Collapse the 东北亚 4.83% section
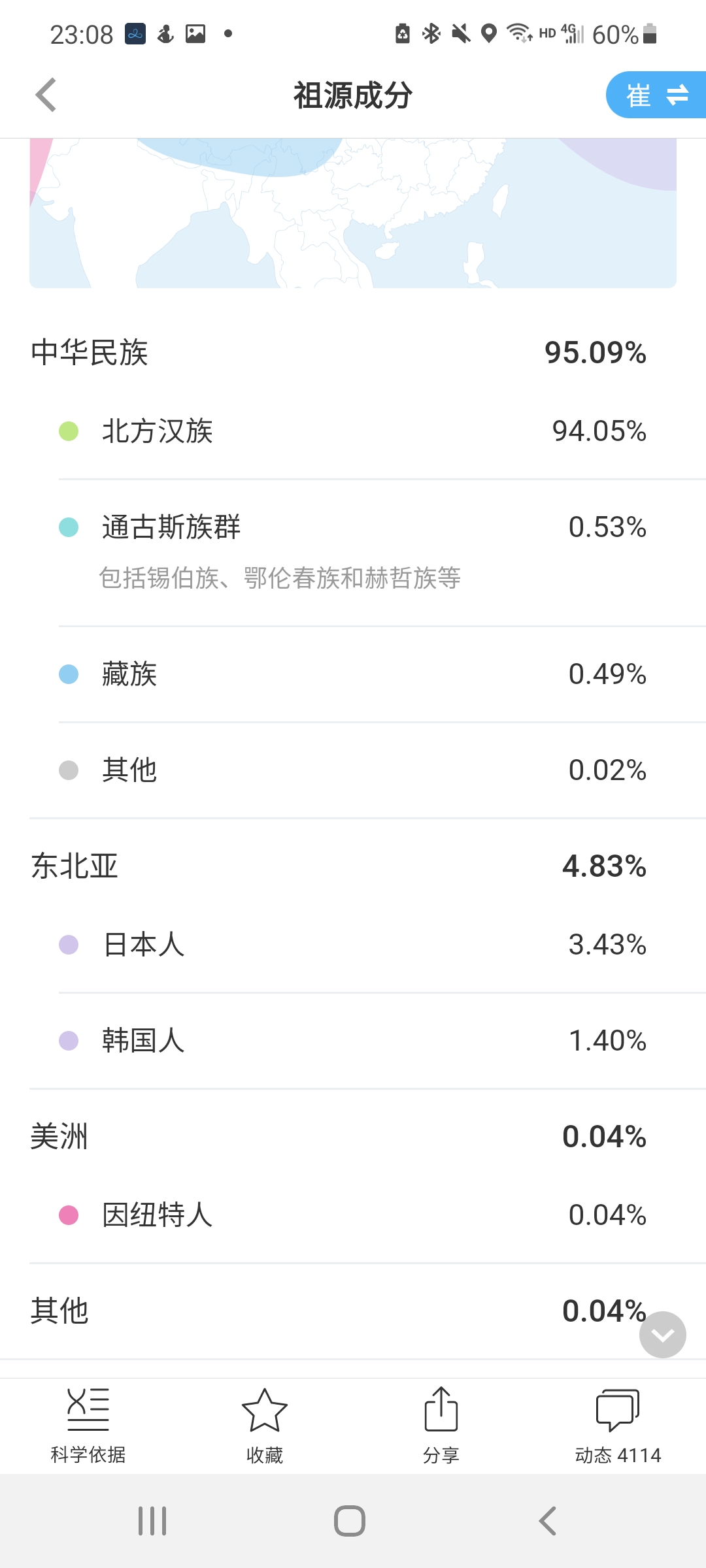The height and width of the screenshot is (1568, 706). (353, 866)
